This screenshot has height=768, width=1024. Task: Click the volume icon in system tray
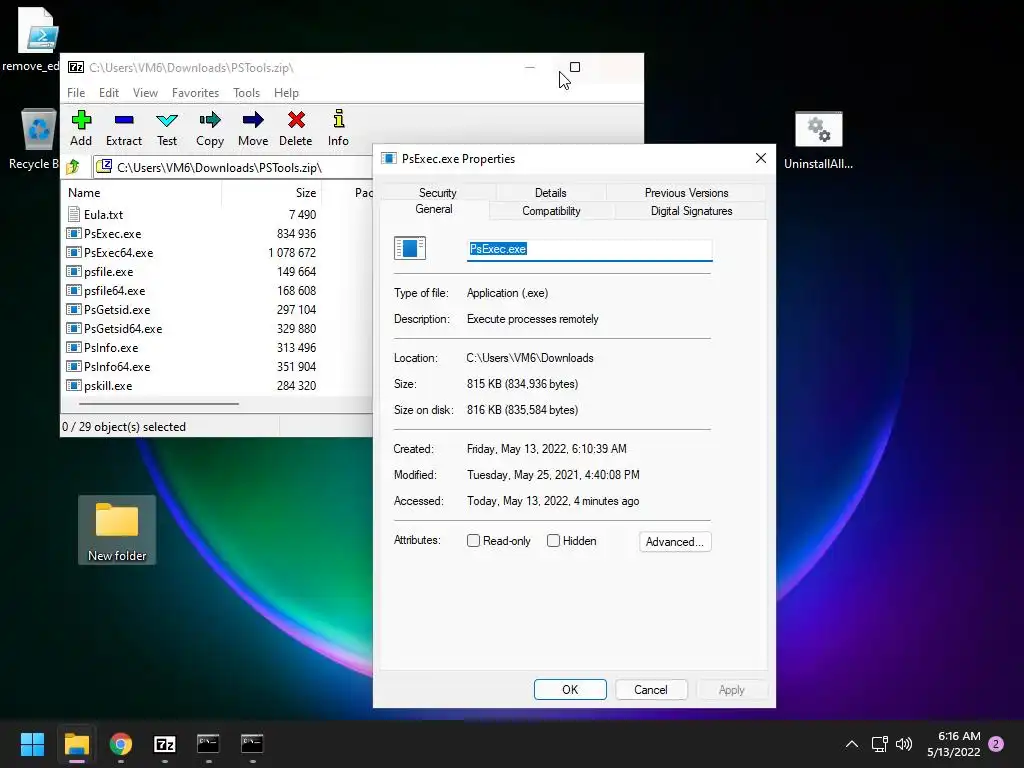[904, 744]
